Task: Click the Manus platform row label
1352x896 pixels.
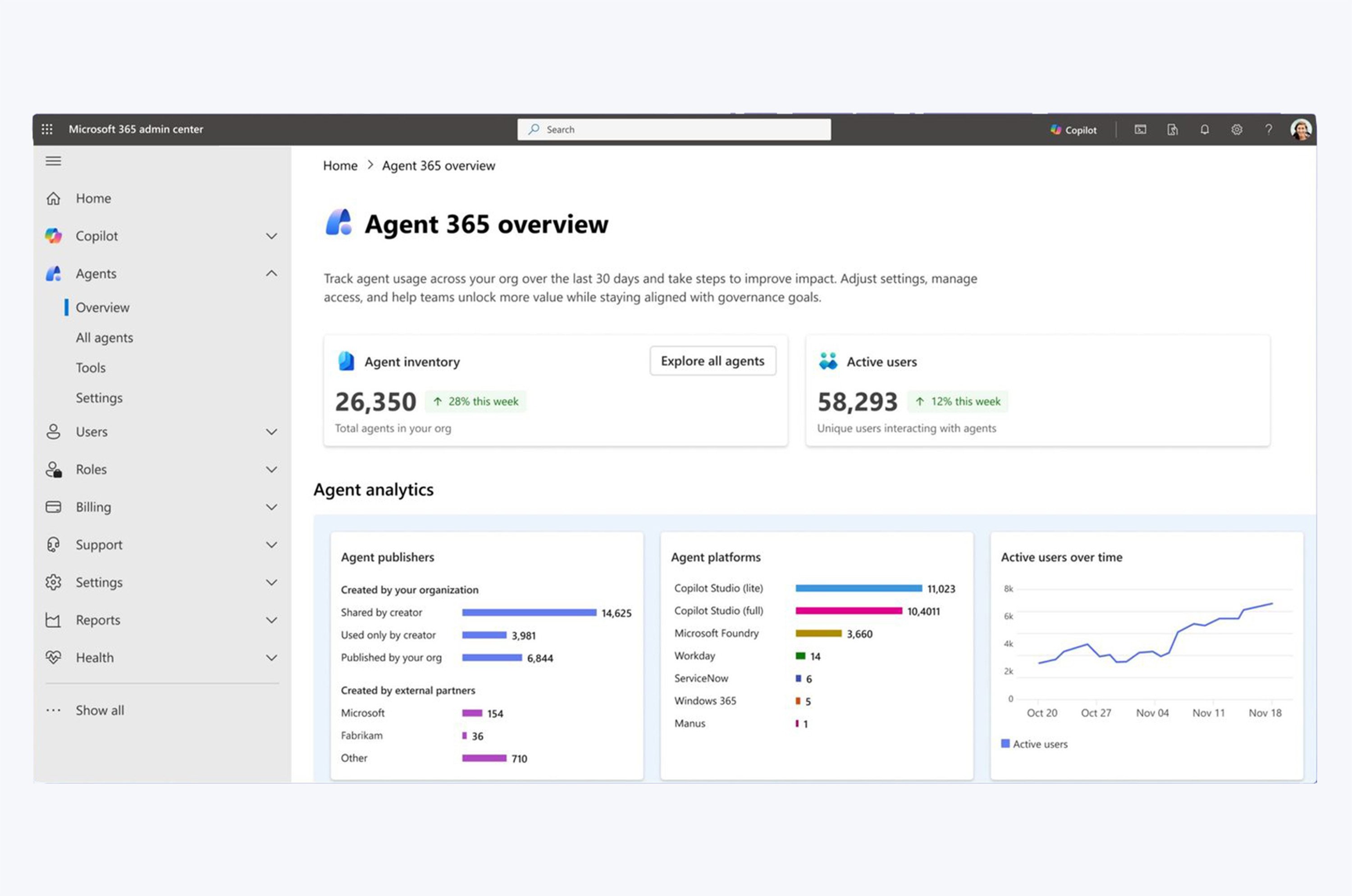Action: click(690, 723)
